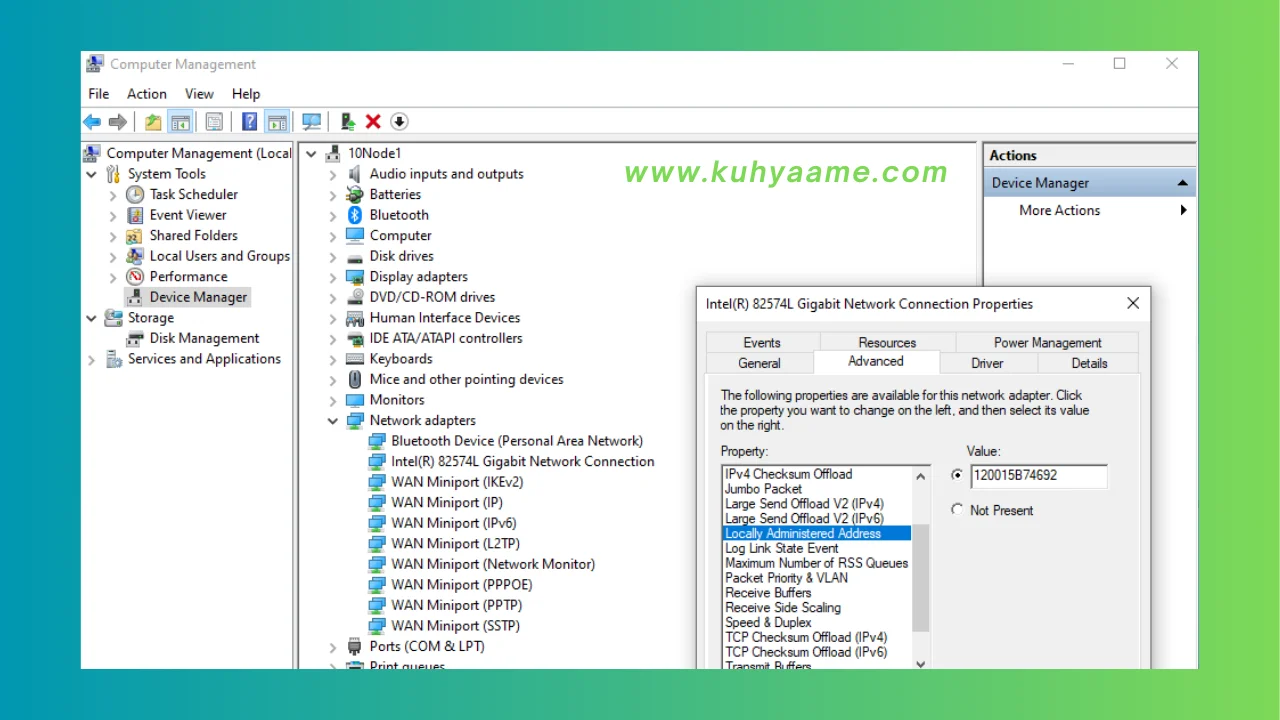Select Services and Applications node
Viewport: 1280px width, 720px height.
(204, 359)
